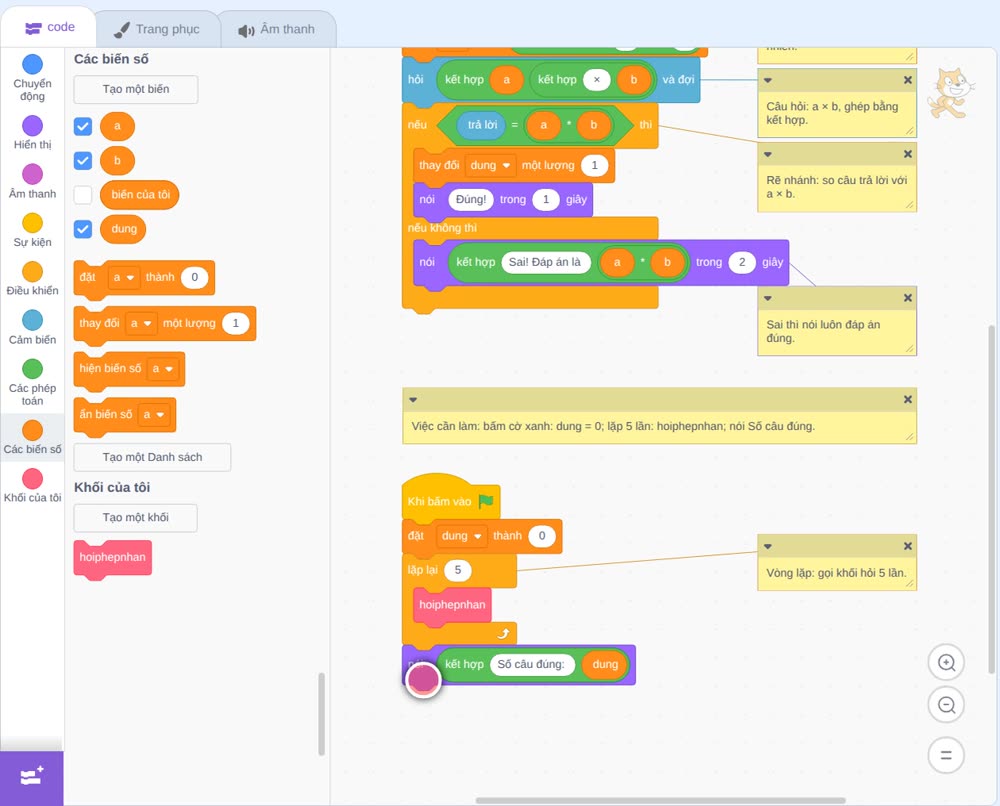Open 'dung' dropdown in workspace 'đặt … thành' block
The image size is (1000, 806).
tap(462, 536)
